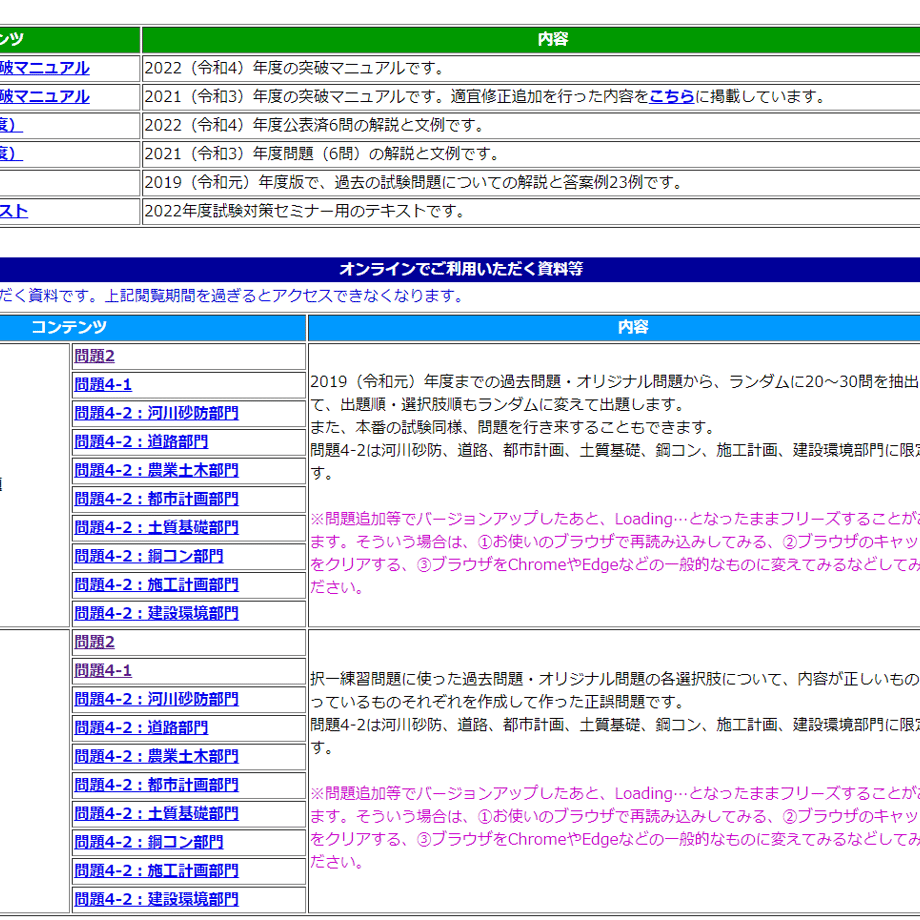Open 問題4-2：道路部門 in the 正誤問題 group

(141, 728)
